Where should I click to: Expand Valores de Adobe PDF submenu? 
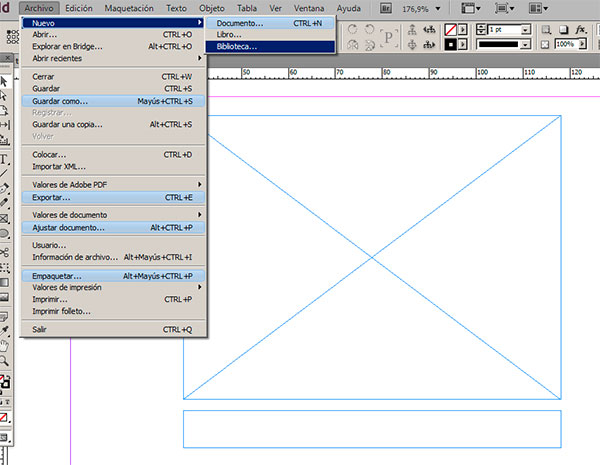click(x=113, y=184)
